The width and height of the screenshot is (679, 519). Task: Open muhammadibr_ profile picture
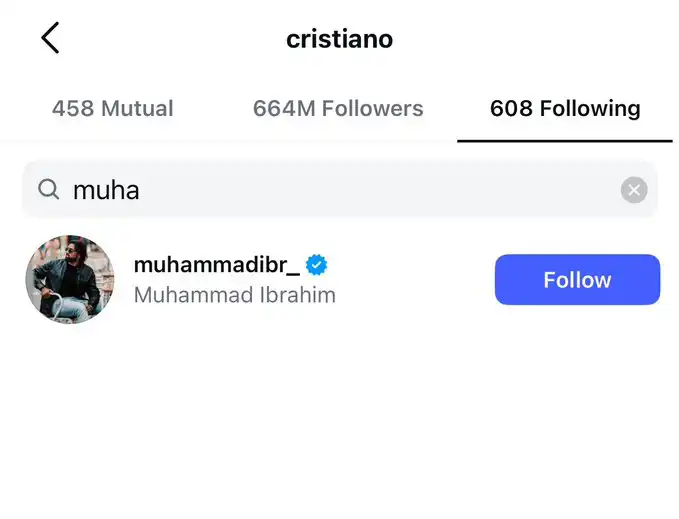click(x=69, y=280)
